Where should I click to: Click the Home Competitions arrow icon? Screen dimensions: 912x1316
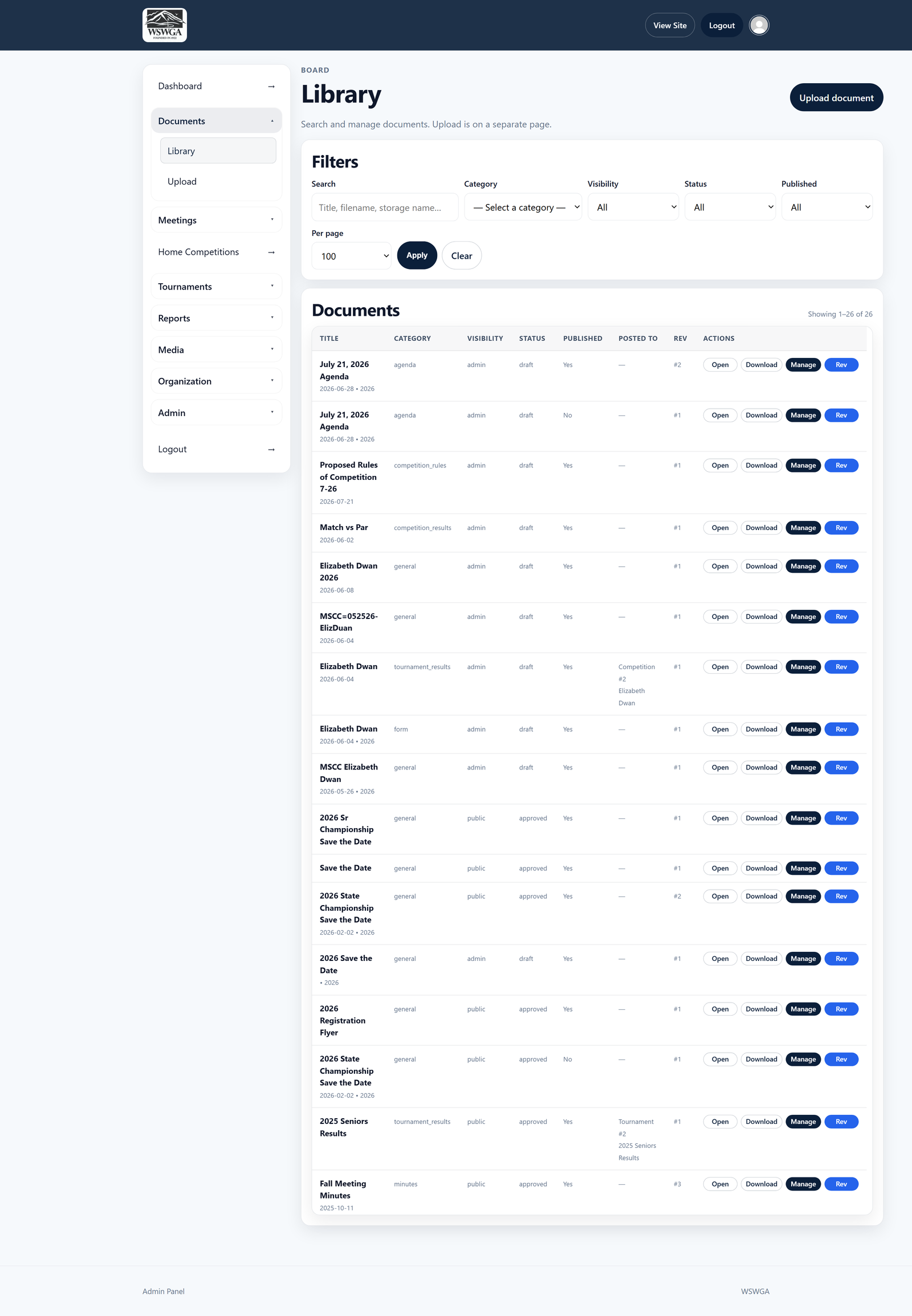[271, 252]
